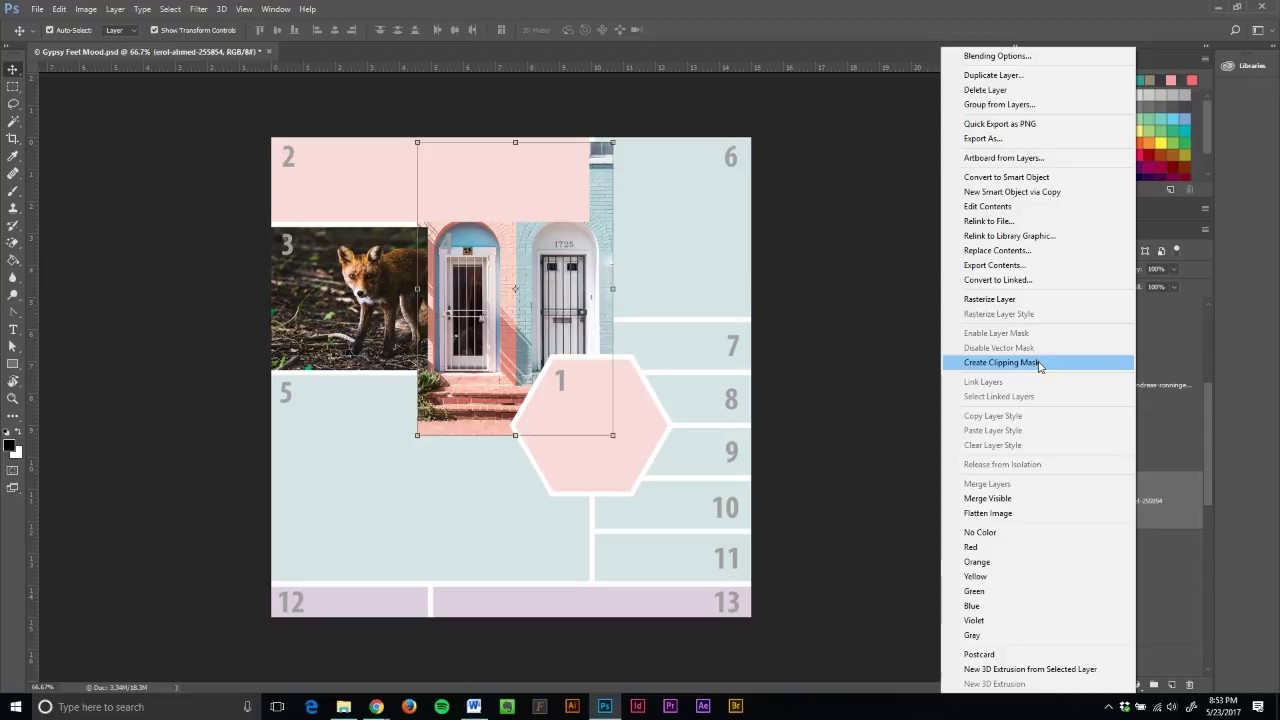Select the Magic Wand tool
This screenshot has width=1280, height=720.
coord(13,121)
